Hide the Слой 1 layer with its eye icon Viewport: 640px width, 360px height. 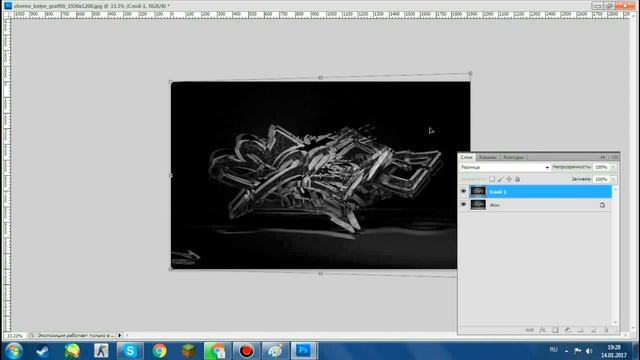(463, 191)
